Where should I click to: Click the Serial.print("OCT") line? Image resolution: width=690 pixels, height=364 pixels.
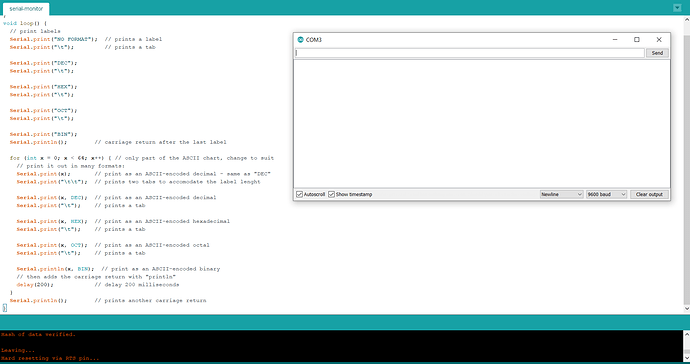tap(43, 110)
